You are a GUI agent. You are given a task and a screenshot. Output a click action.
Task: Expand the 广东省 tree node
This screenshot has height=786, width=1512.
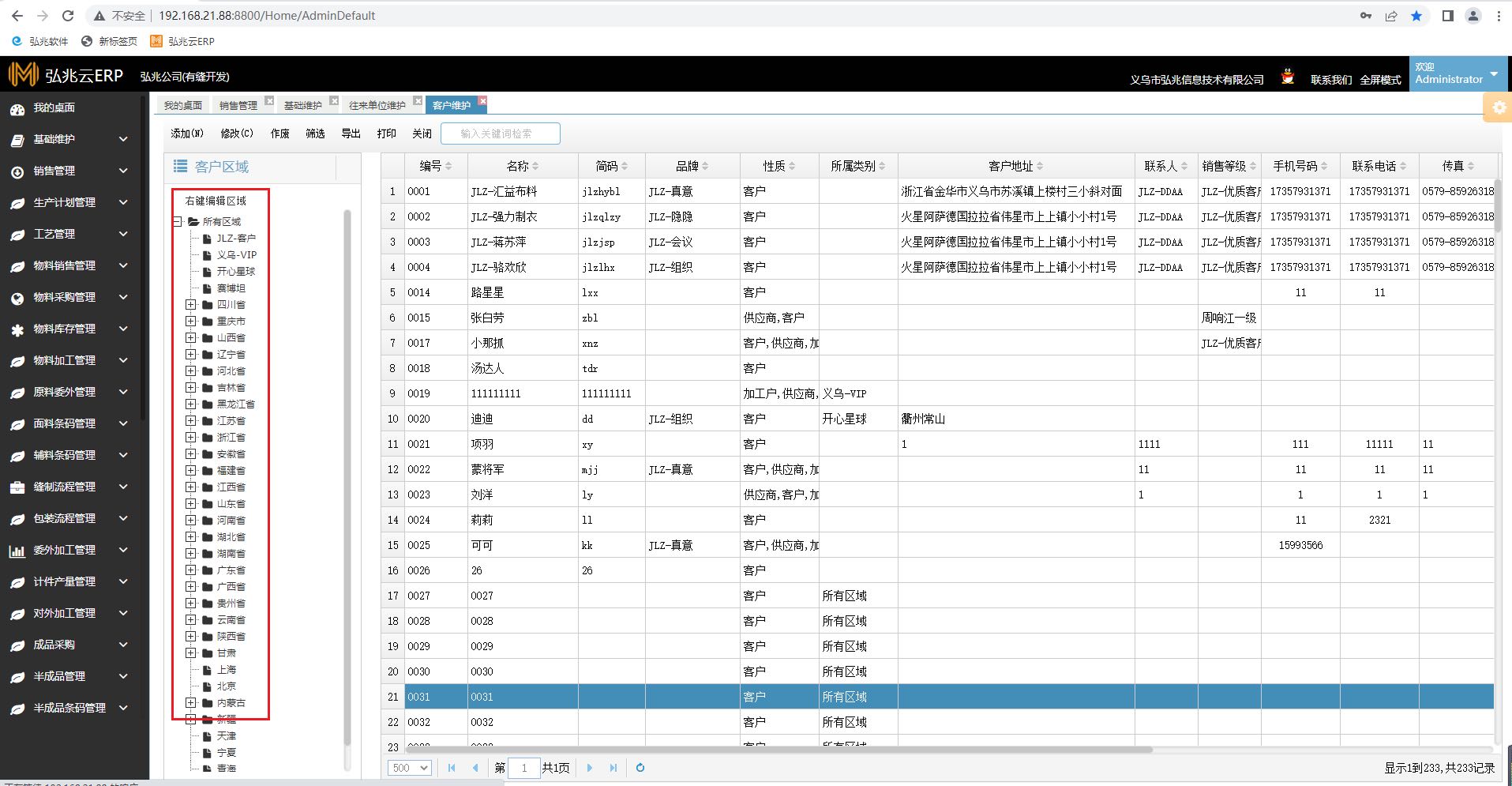coord(190,570)
